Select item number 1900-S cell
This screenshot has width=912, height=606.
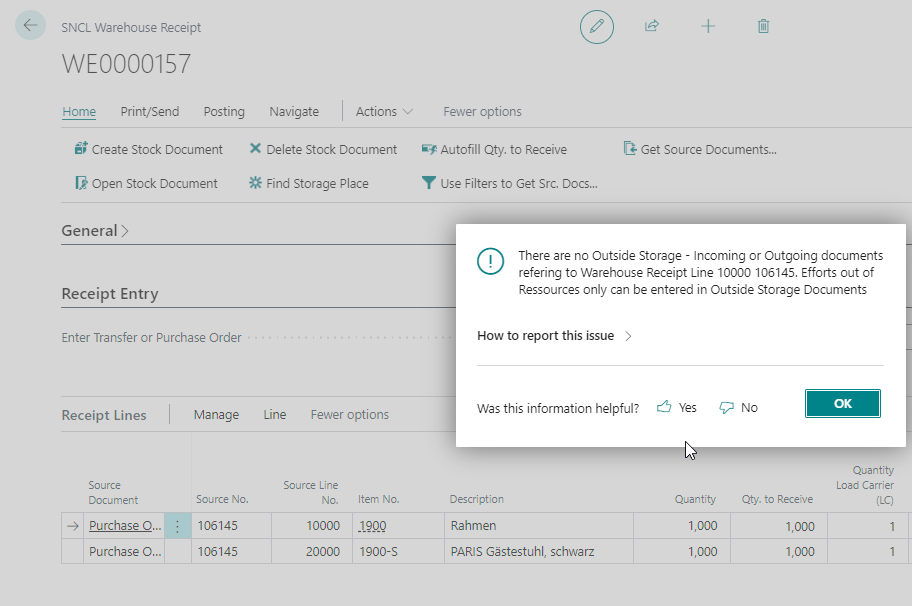point(379,551)
